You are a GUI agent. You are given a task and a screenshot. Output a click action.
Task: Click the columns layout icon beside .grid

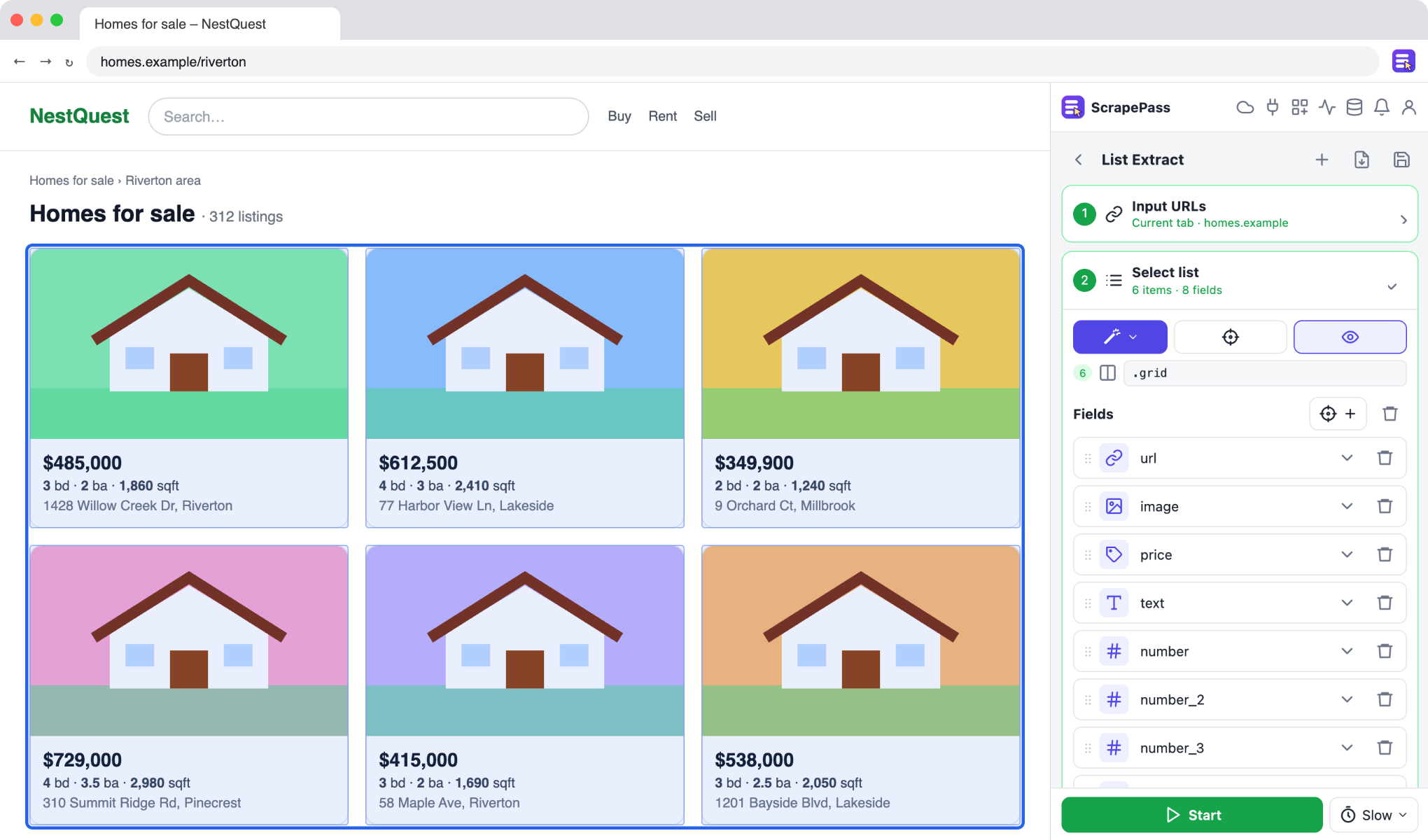(x=1107, y=373)
